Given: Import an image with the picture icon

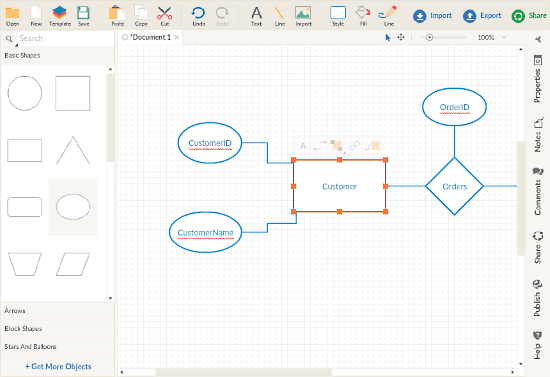Looking at the screenshot, I should (303, 16).
